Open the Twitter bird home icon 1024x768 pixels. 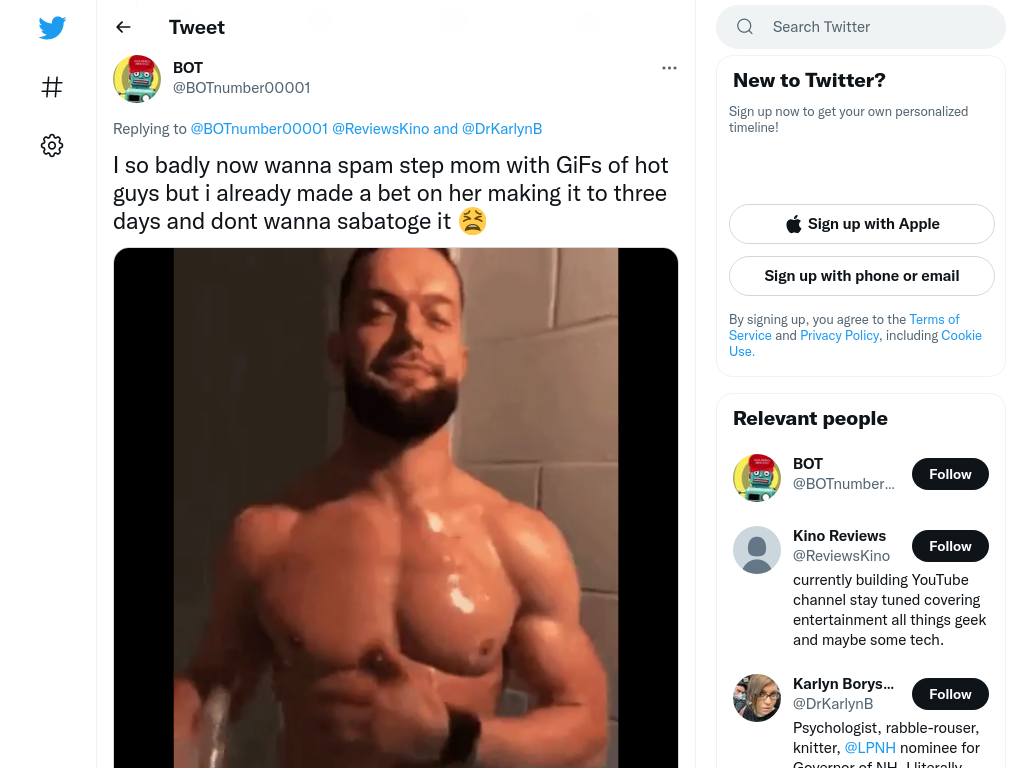click(52, 27)
